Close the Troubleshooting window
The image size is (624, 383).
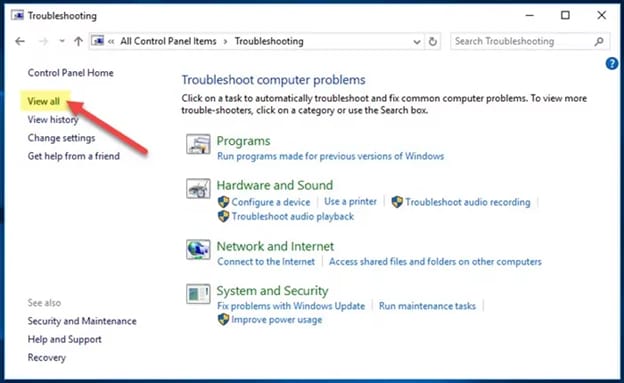tap(601, 15)
